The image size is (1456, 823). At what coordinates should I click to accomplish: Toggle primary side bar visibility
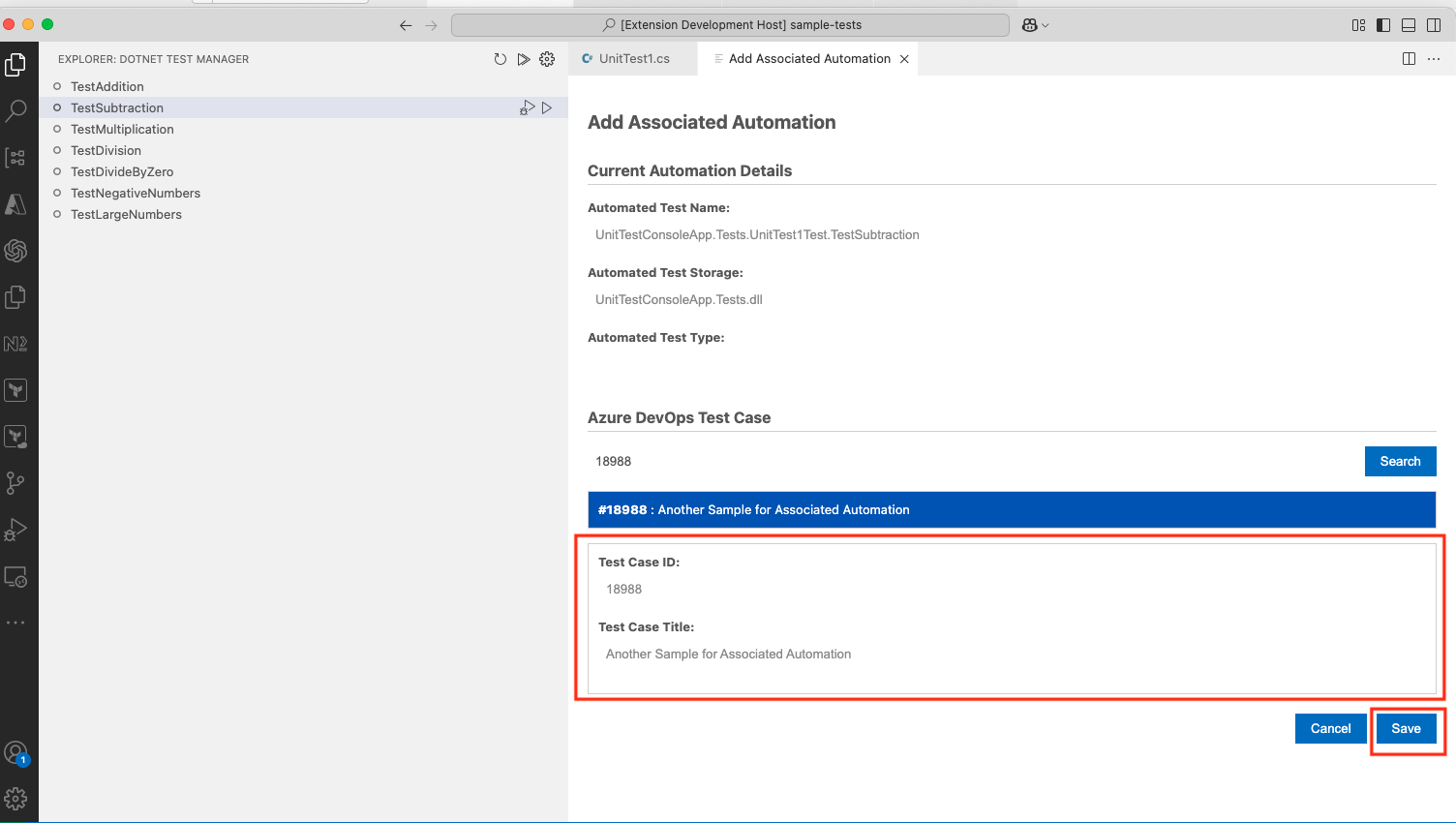(1383, 25)
